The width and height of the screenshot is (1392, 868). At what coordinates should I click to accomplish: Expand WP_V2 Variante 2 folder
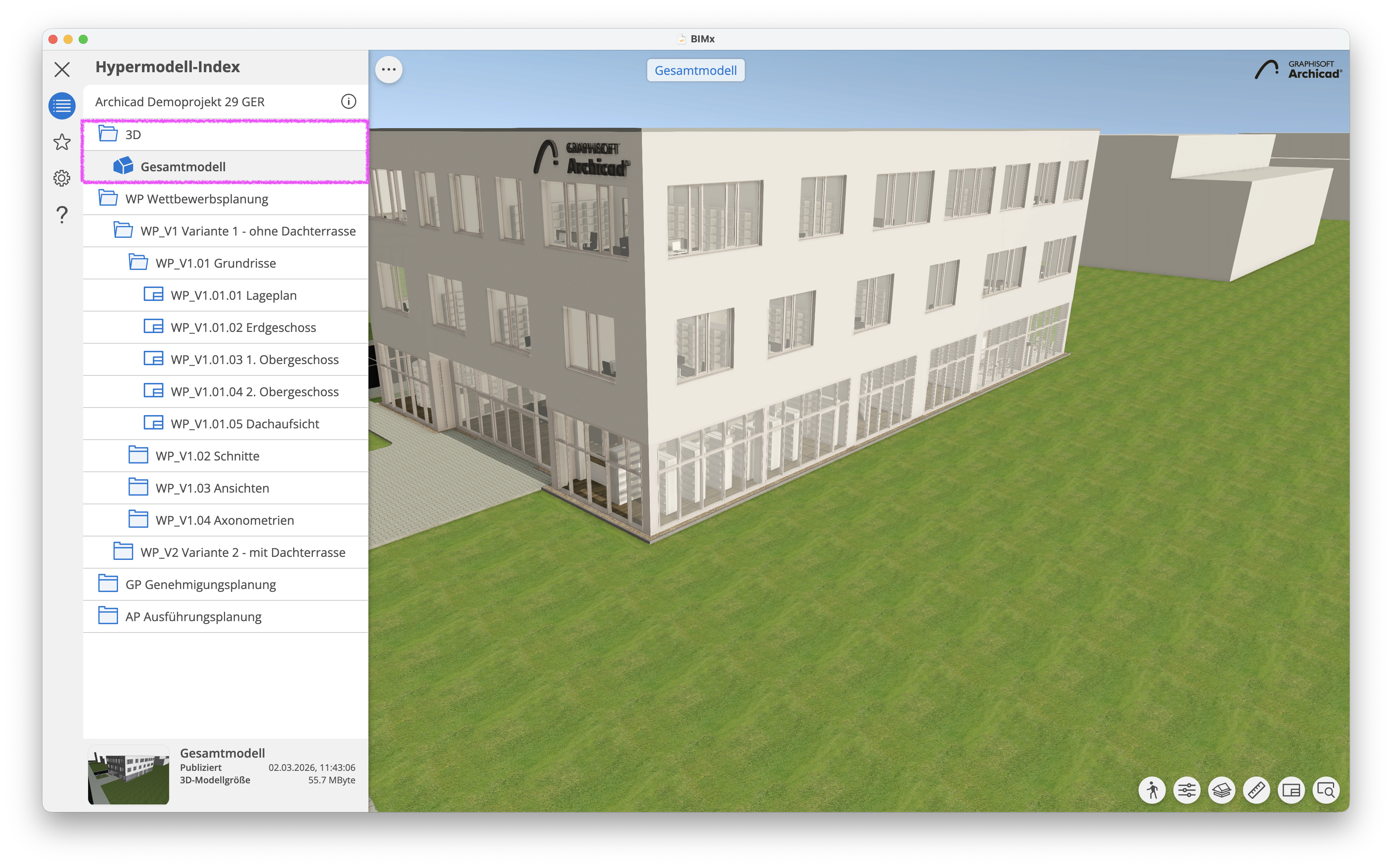coord(226,552)
